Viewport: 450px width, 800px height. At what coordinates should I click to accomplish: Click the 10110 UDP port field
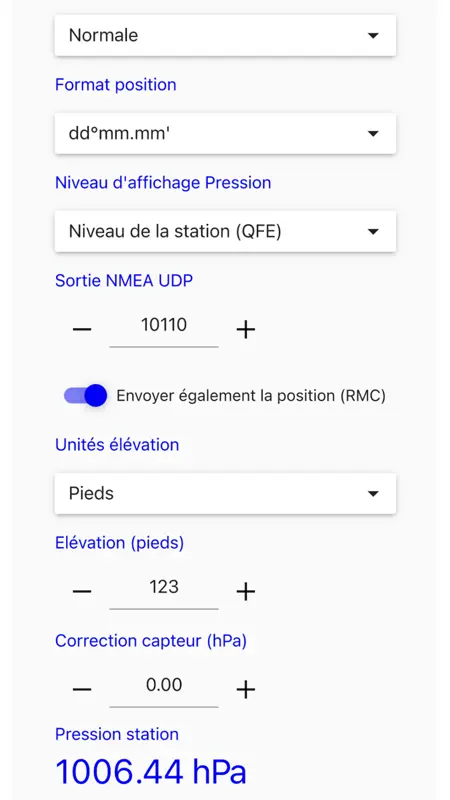click(x=164, y=329)
